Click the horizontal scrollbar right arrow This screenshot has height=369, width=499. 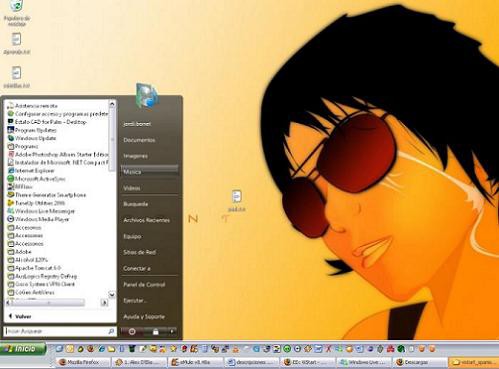point(104,303)
